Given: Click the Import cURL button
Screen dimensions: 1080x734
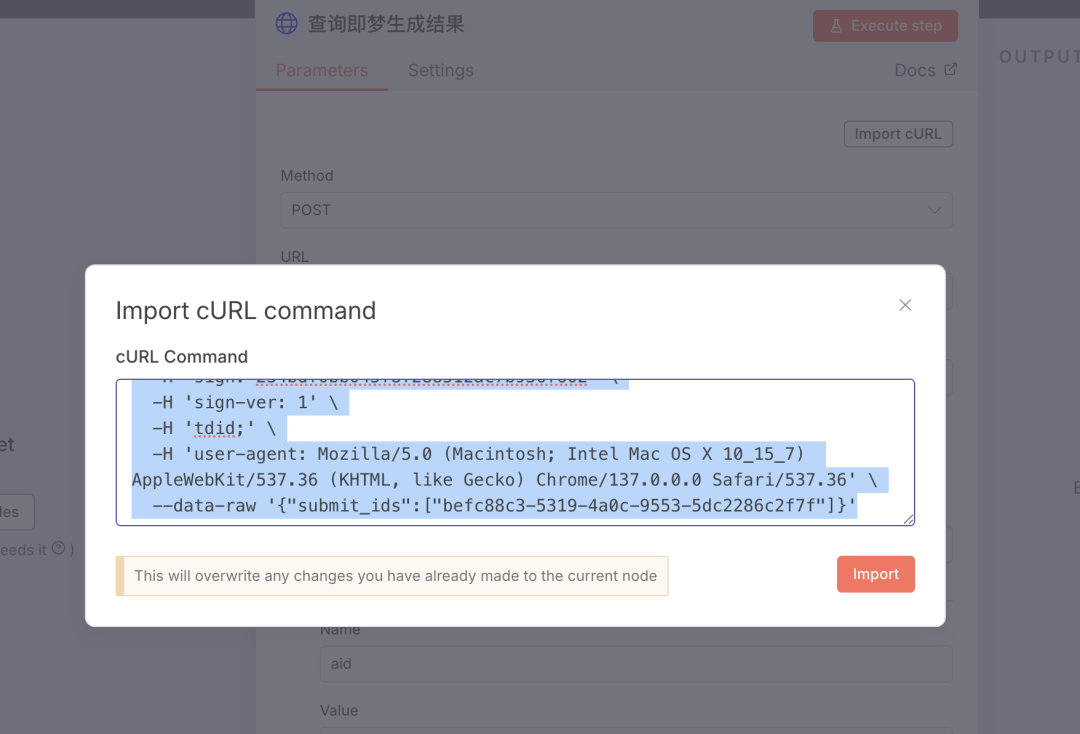Looking at the screenshot, I should pos(898,133).
